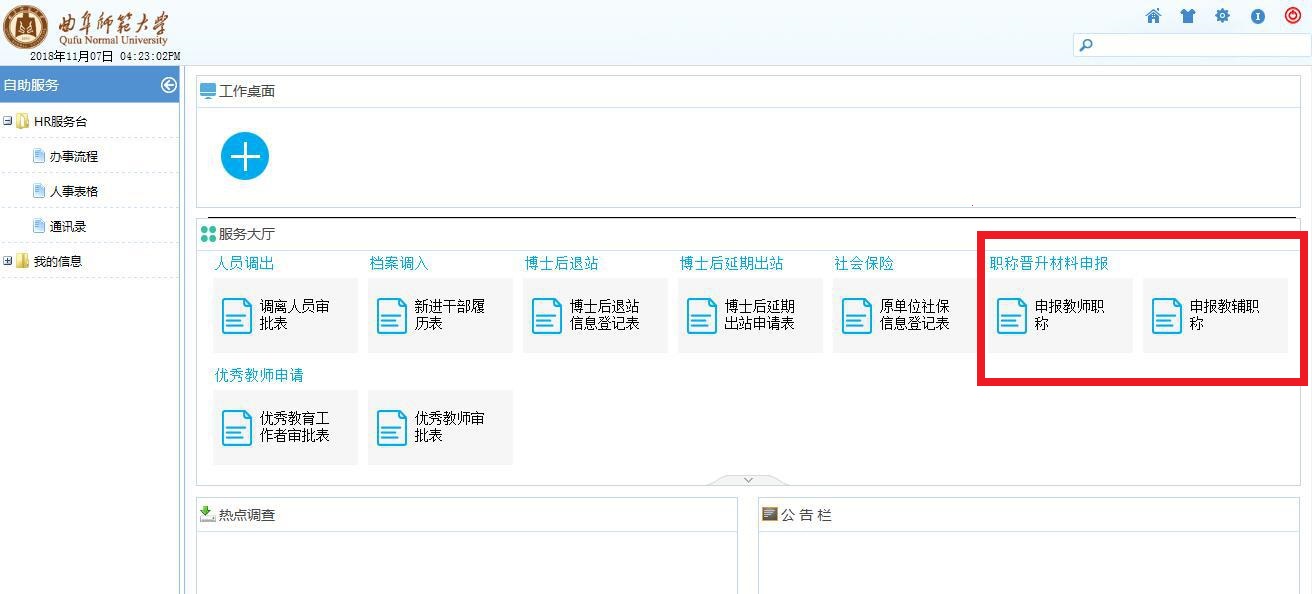Open 优秀教师审批表 form

point(440,427)
